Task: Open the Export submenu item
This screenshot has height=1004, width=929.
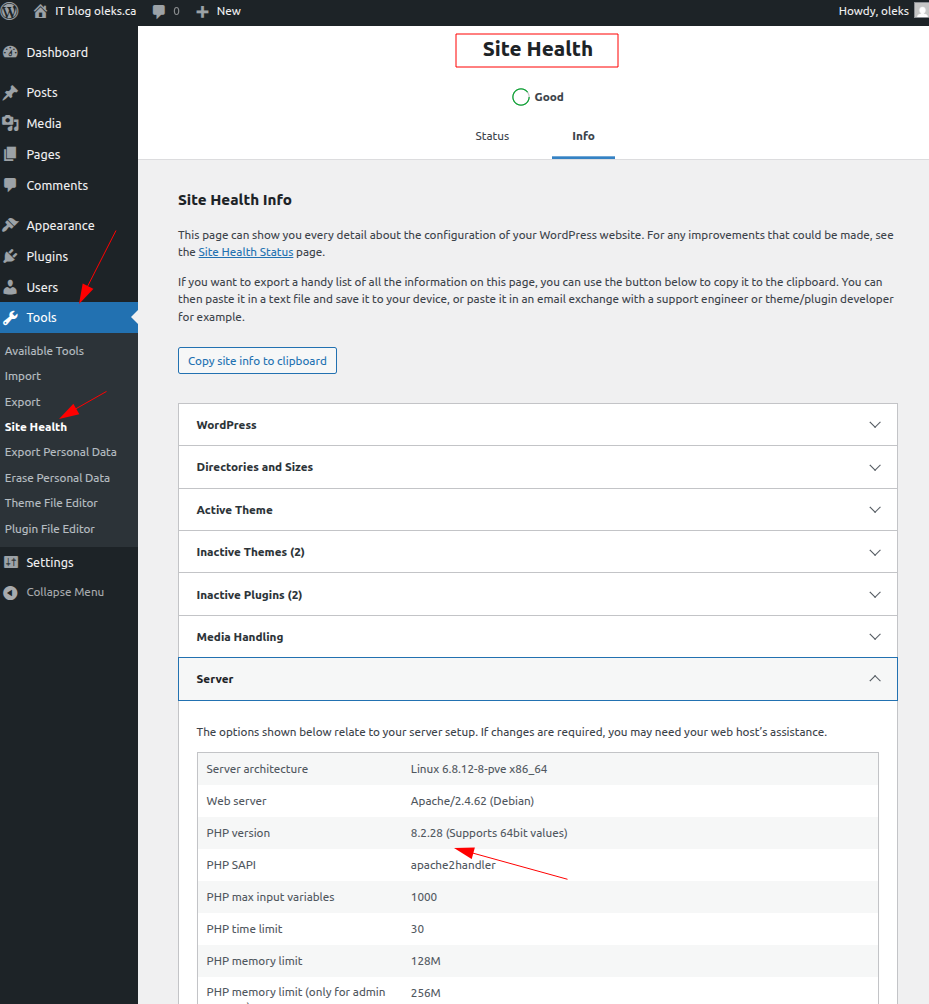Action: click(22, 402)
